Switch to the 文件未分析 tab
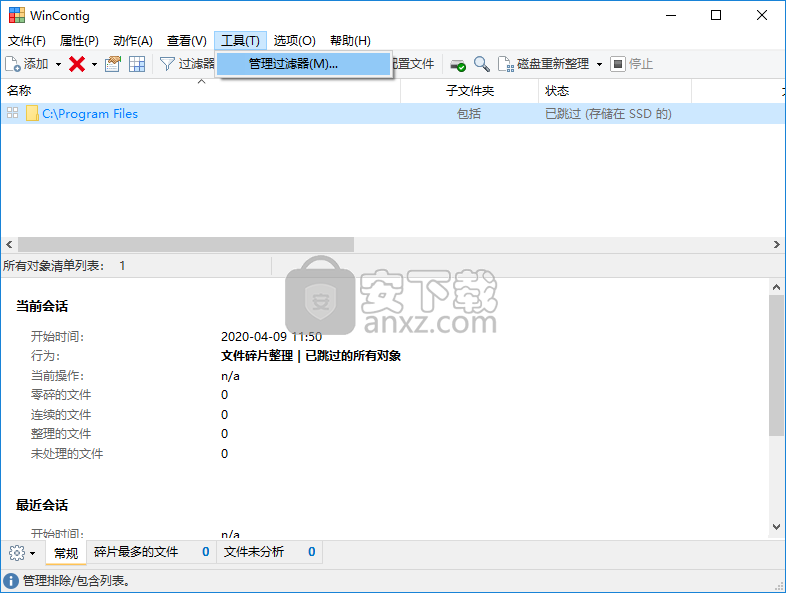Viewport: 786px width, 593px height. pos(269,552)
